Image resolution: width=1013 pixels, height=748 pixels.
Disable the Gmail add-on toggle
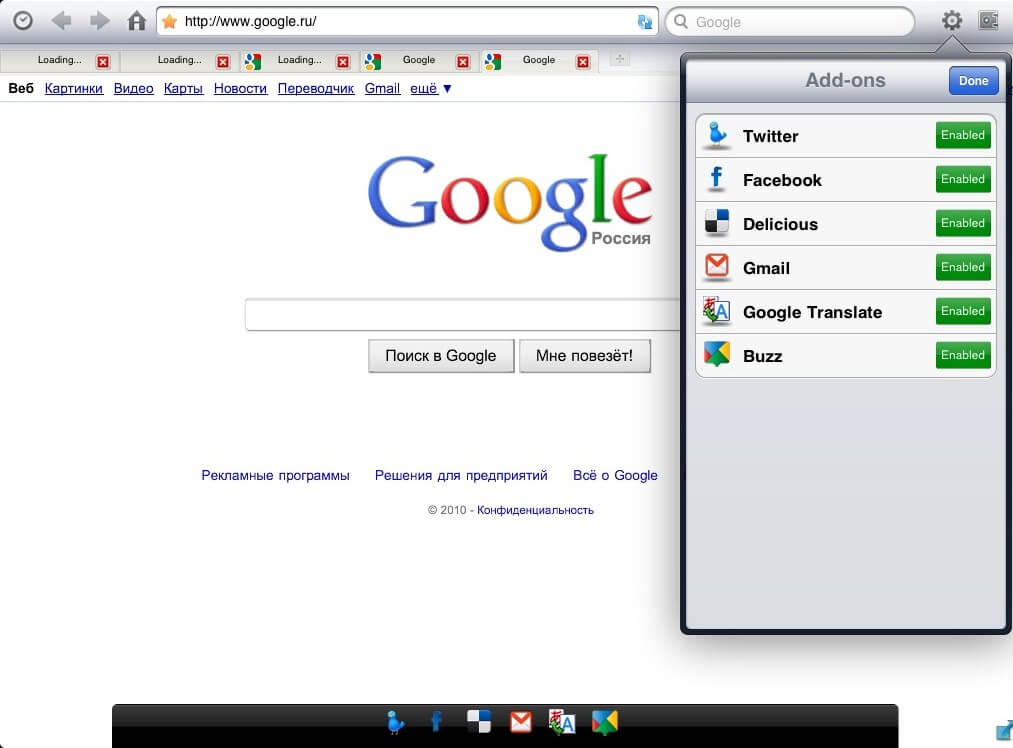(x=963, y=267)
